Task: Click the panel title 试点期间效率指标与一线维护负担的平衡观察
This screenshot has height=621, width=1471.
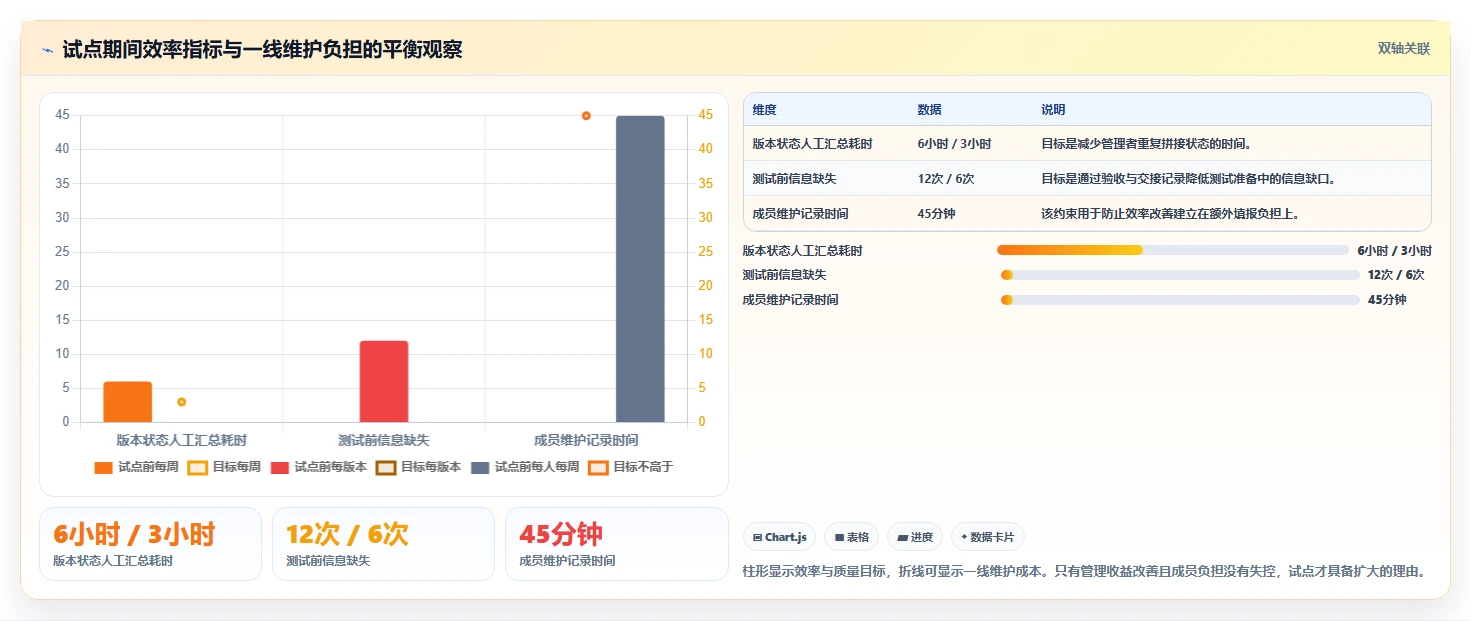Action: (x=262, y=50)
